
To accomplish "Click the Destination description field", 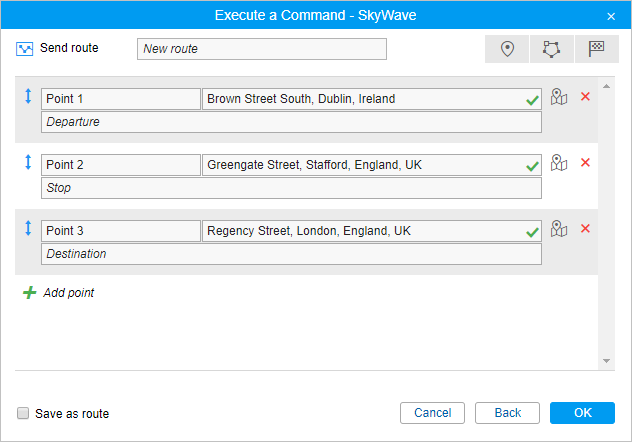I will pos(291,254).
